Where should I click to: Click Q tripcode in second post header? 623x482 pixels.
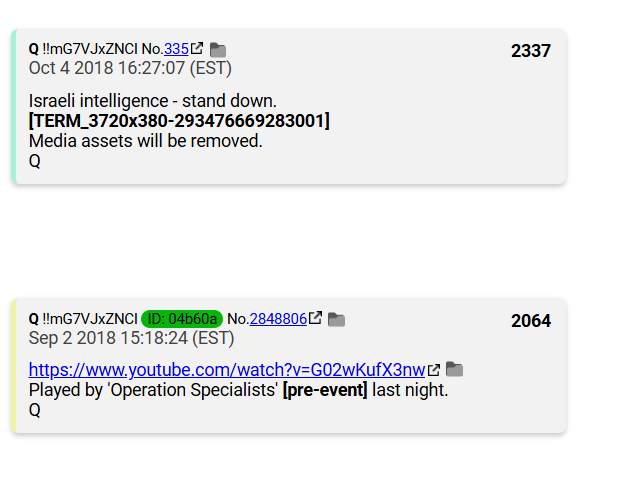pos(83,319)
